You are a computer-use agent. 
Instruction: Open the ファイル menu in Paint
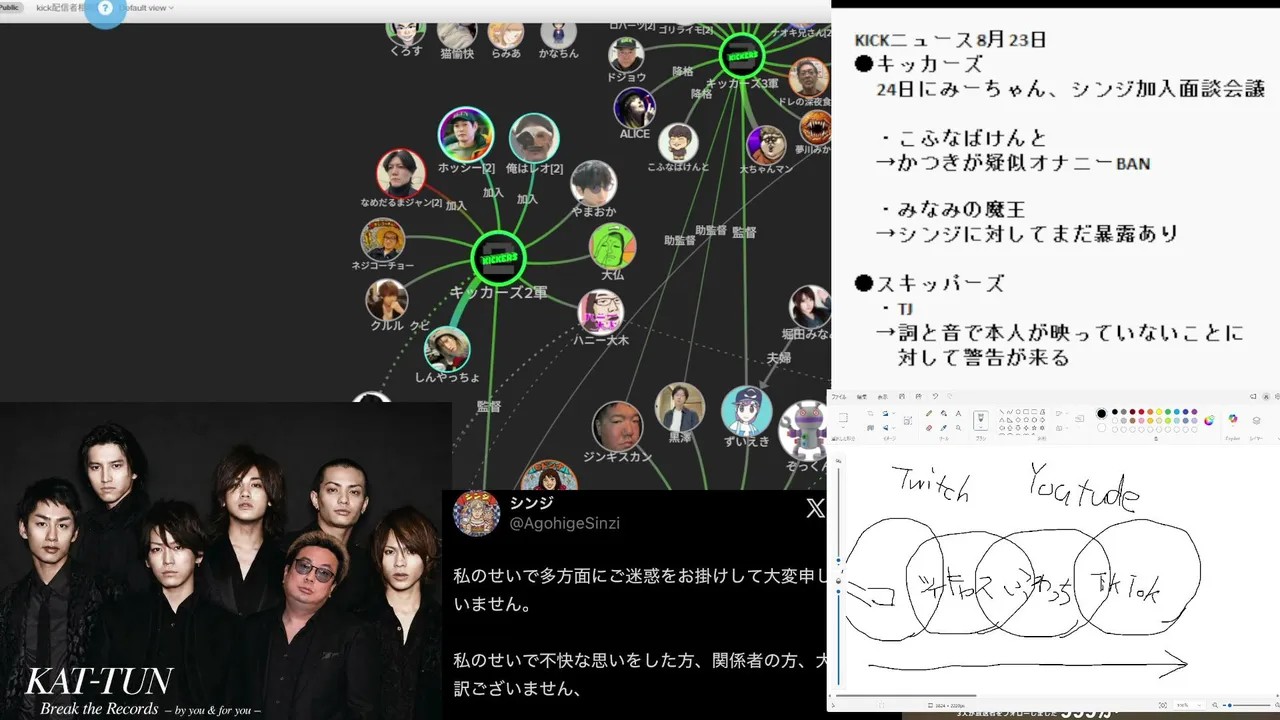(839, 397)
